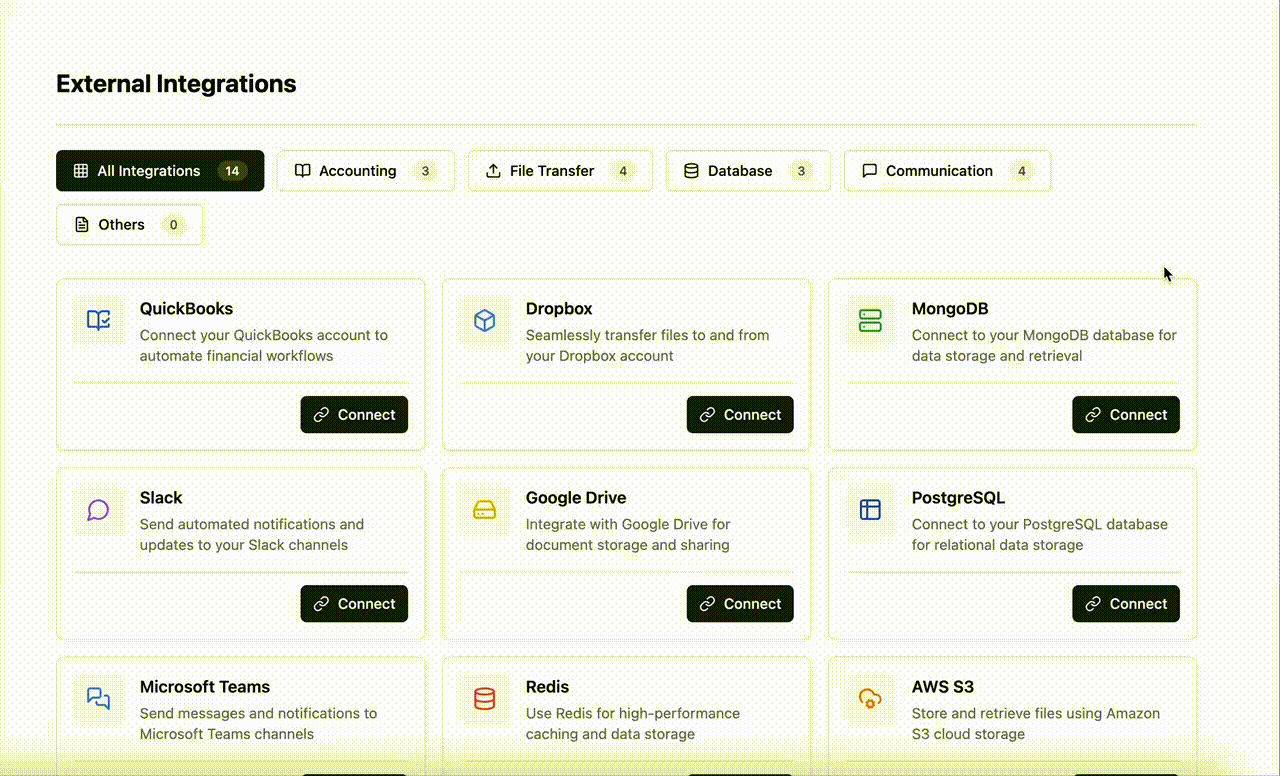This screenshot has height=776, width=1280.
Task: Click the Microsoft Teams messages icon
Action: tap(98, 698)
